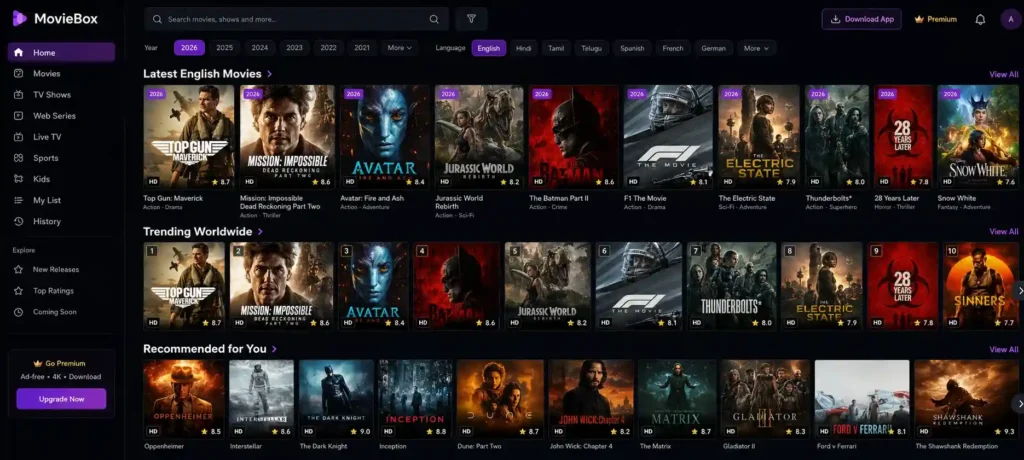The height and width of the screenshot is (460, 1024).
Task: Open Sinners poster ranked 10 in Trending
Action: [x=980, y=286]
